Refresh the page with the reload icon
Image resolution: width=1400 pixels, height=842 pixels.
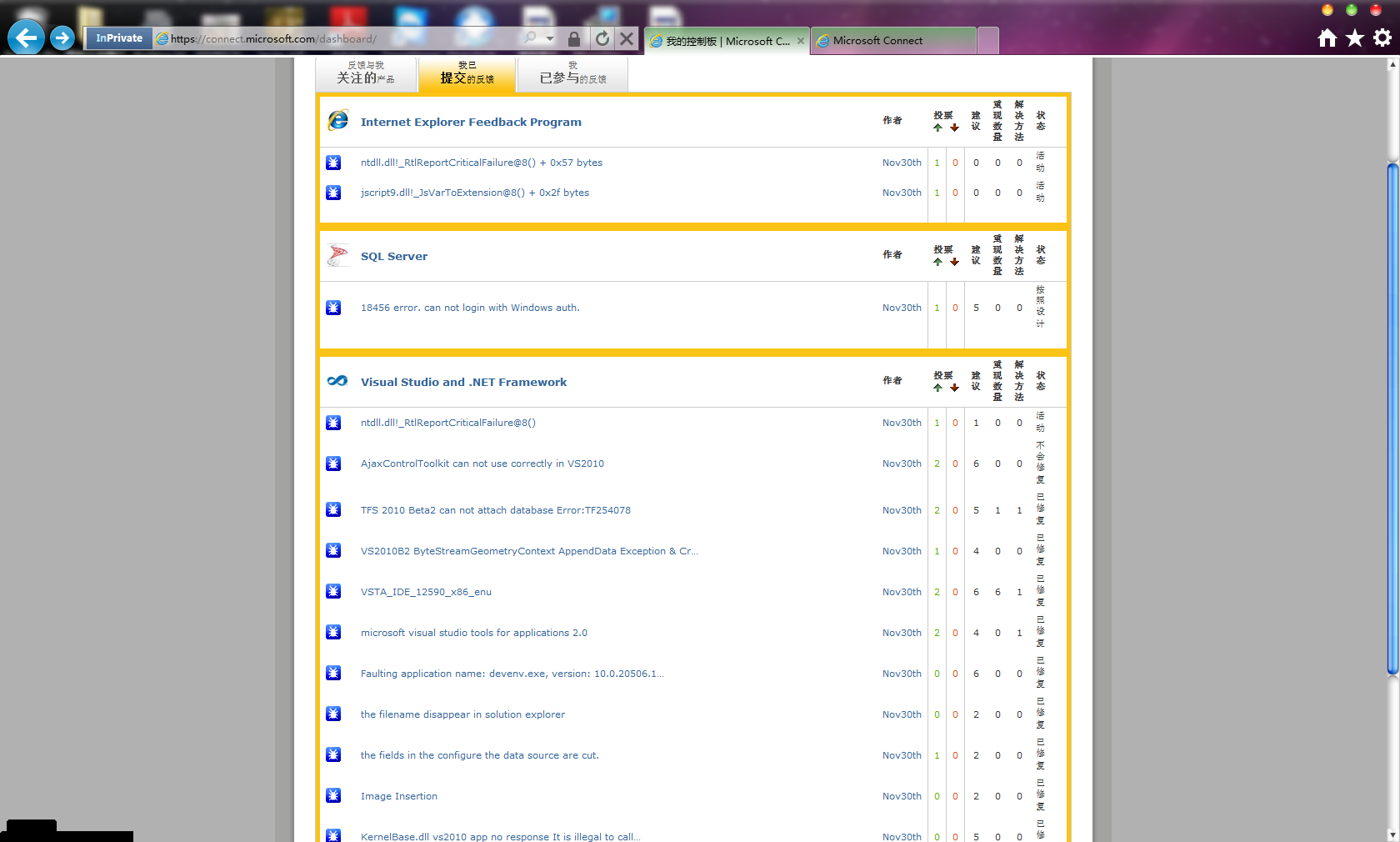point(602,38)
